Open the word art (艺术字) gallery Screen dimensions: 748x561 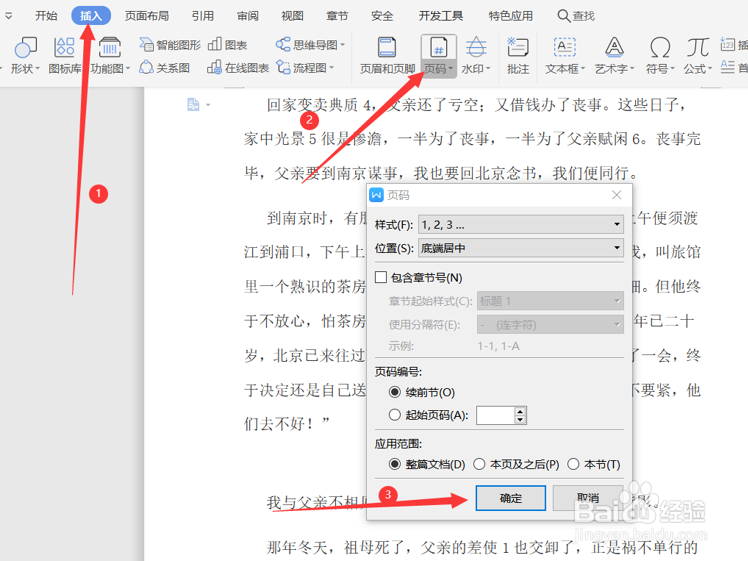[x=614, y=55]
